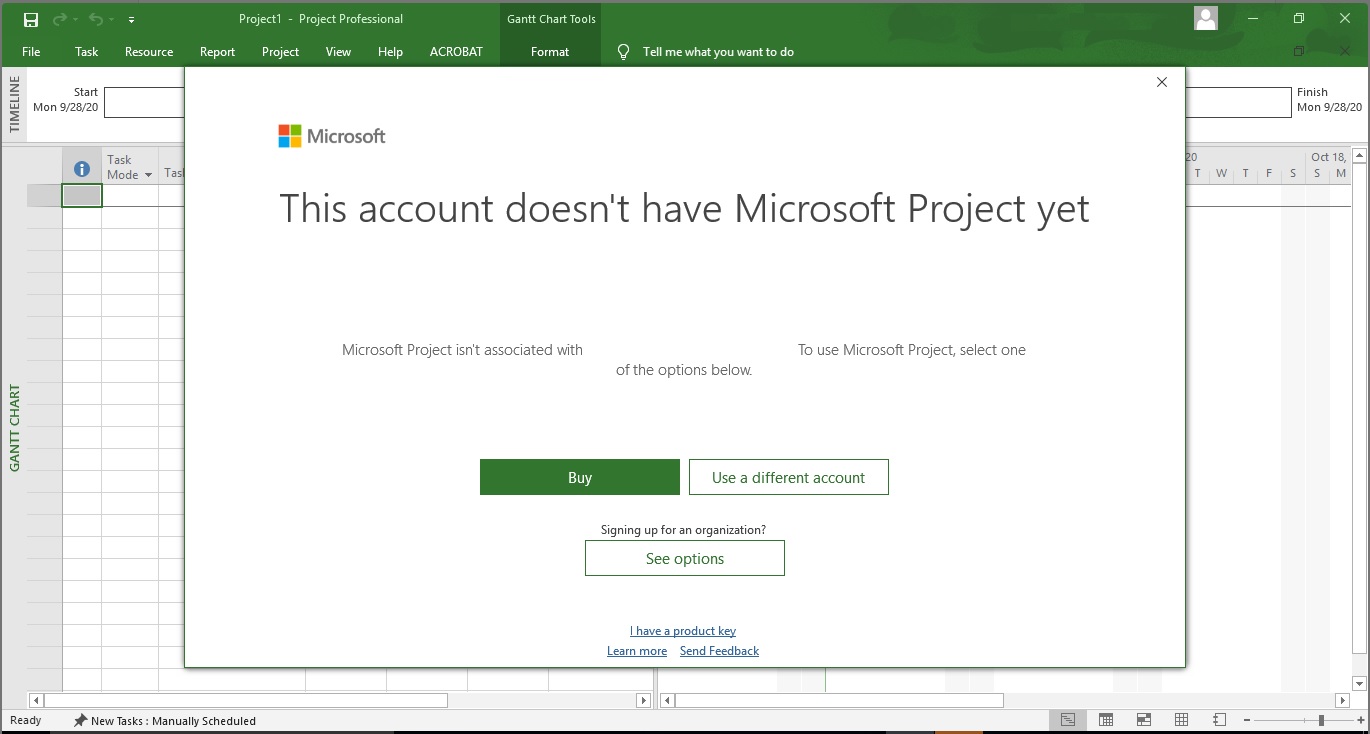Open the File menu
Viewport: 1370px width, 734px height.
[31, 52]
